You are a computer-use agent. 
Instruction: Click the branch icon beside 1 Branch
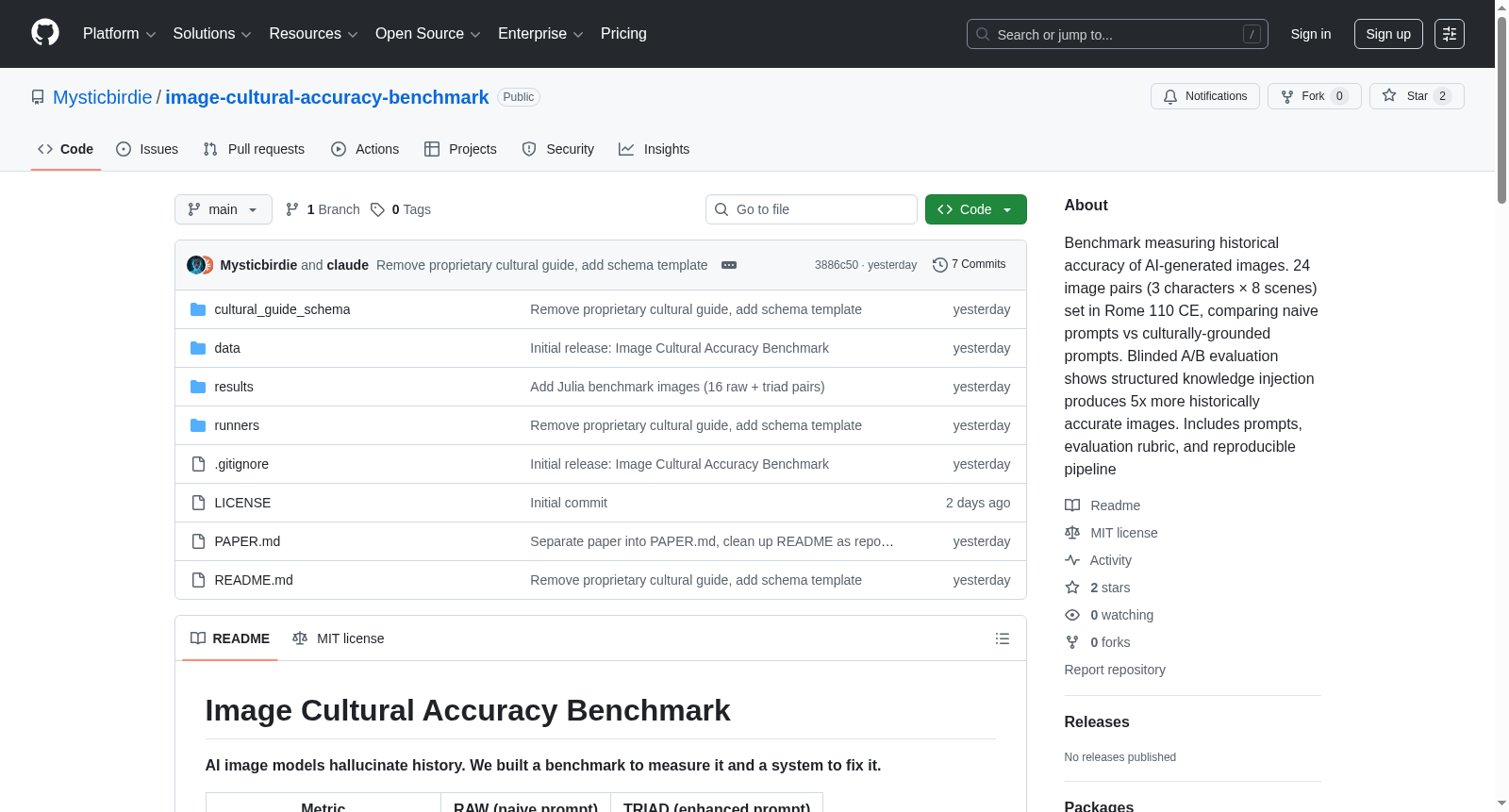(292, 209)
